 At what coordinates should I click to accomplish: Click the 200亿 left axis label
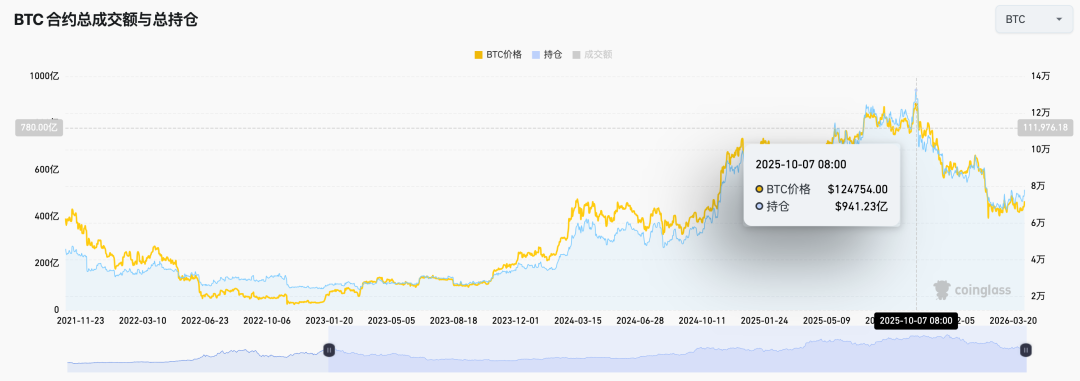click(47, 263)
